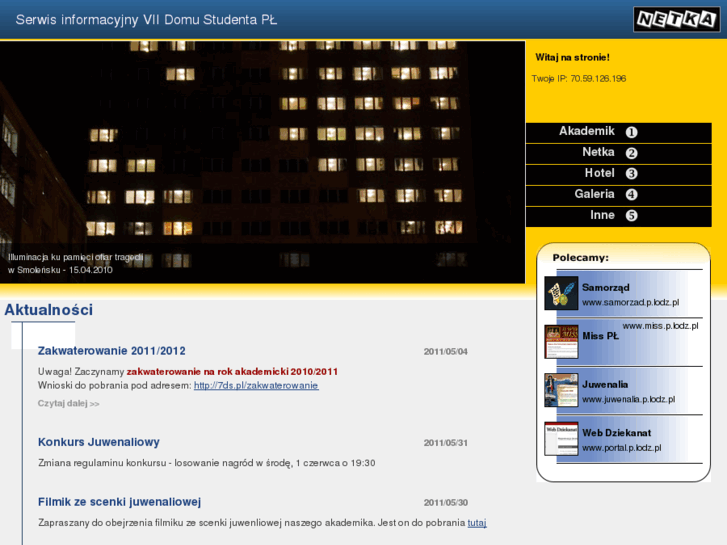The width and height of the screenshot is (727, 545).
Task: Click the number 5 circle beside Inne
Action: (x=631, y=215)
